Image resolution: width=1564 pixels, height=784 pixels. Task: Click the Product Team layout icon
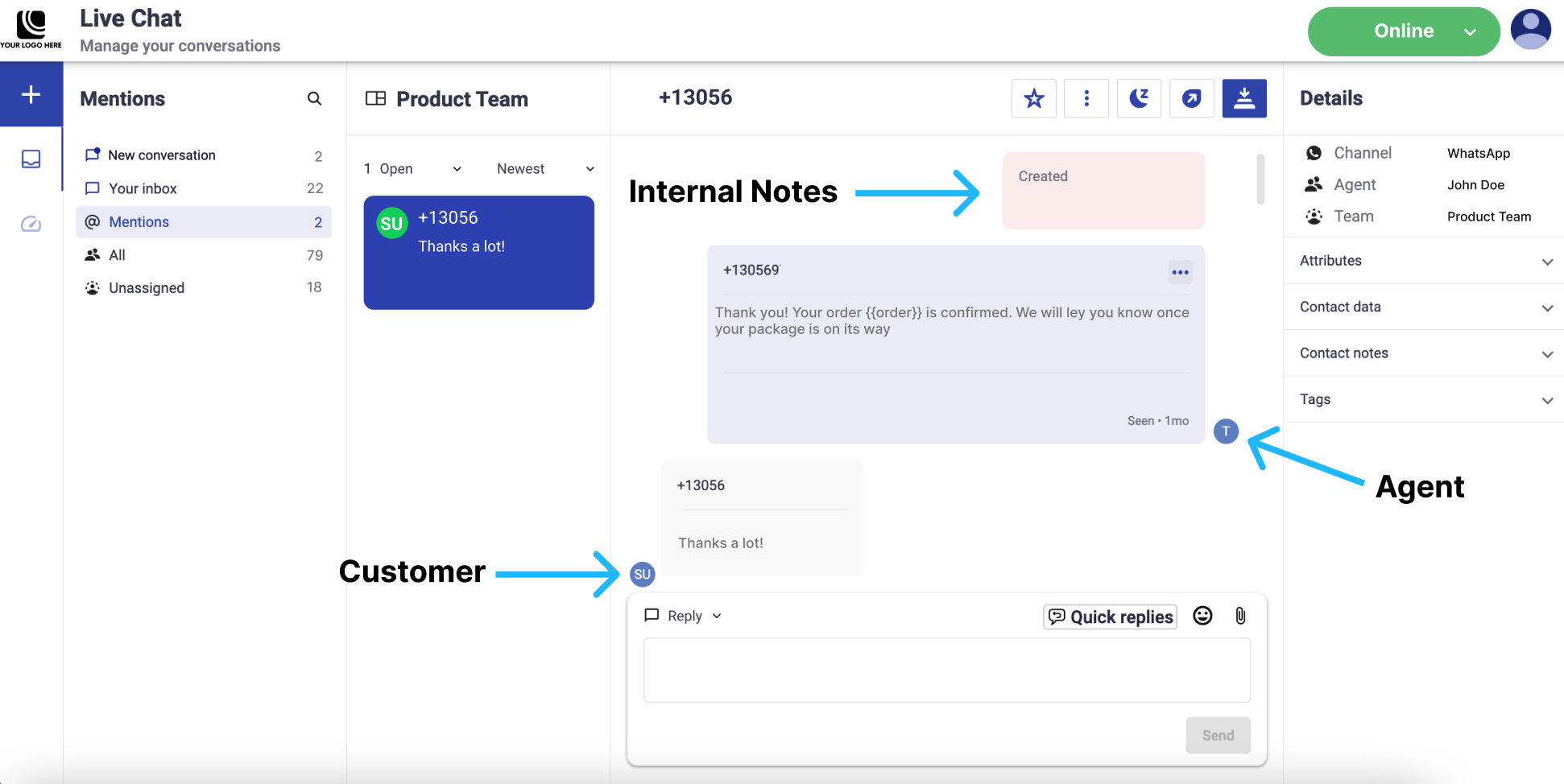point(375,98)
